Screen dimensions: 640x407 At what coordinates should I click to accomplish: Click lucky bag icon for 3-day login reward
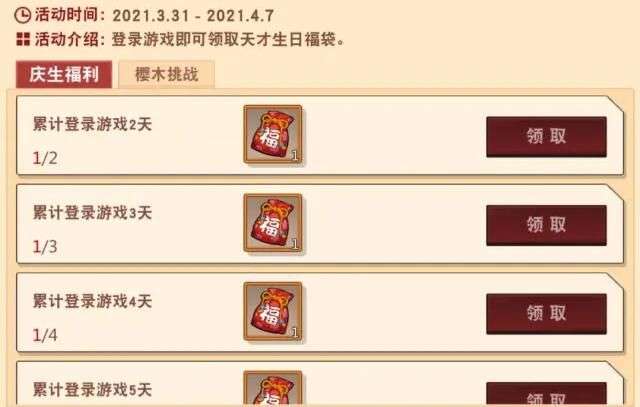[273, 223]
